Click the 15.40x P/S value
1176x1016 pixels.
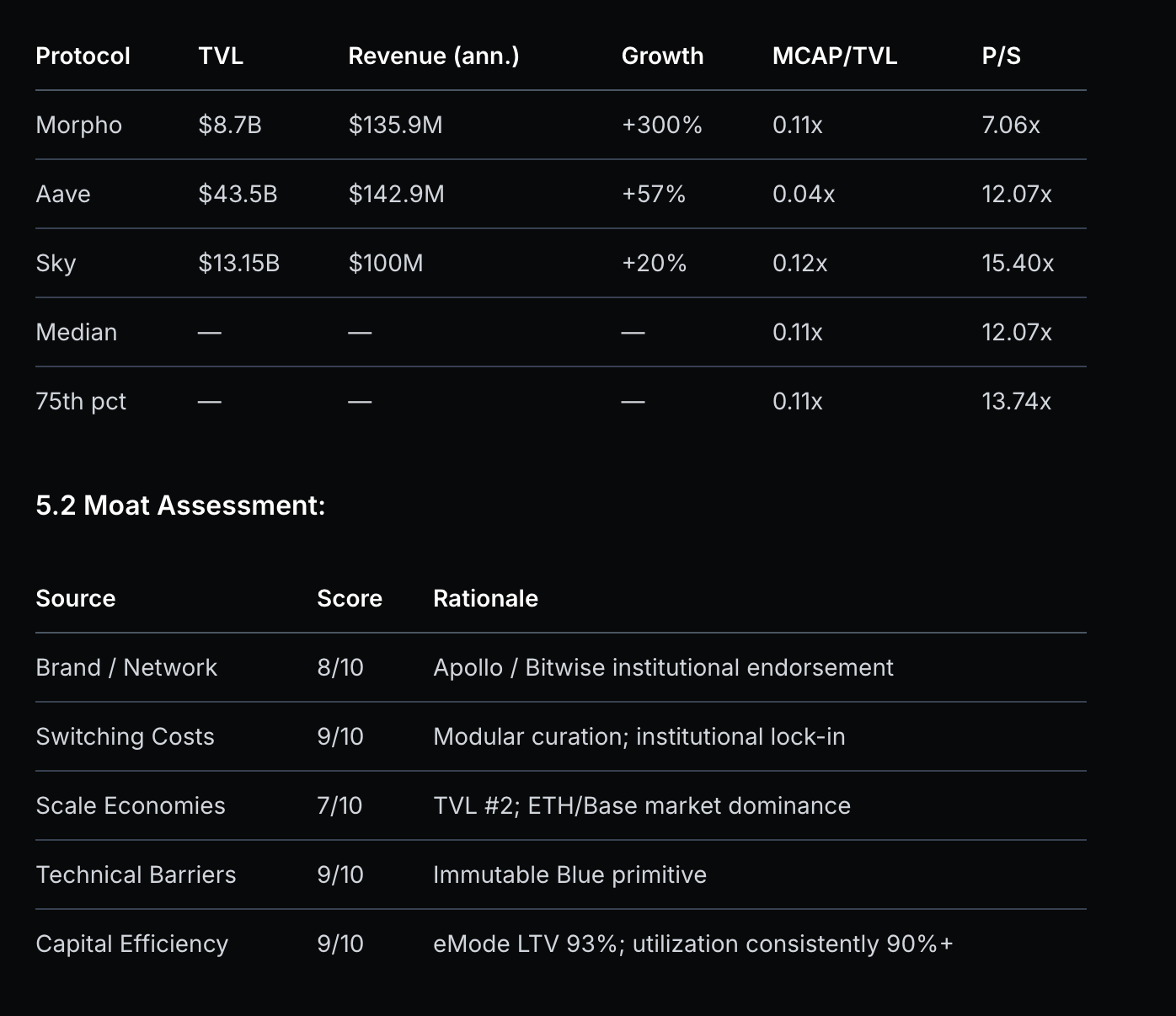click(1017, 263)
